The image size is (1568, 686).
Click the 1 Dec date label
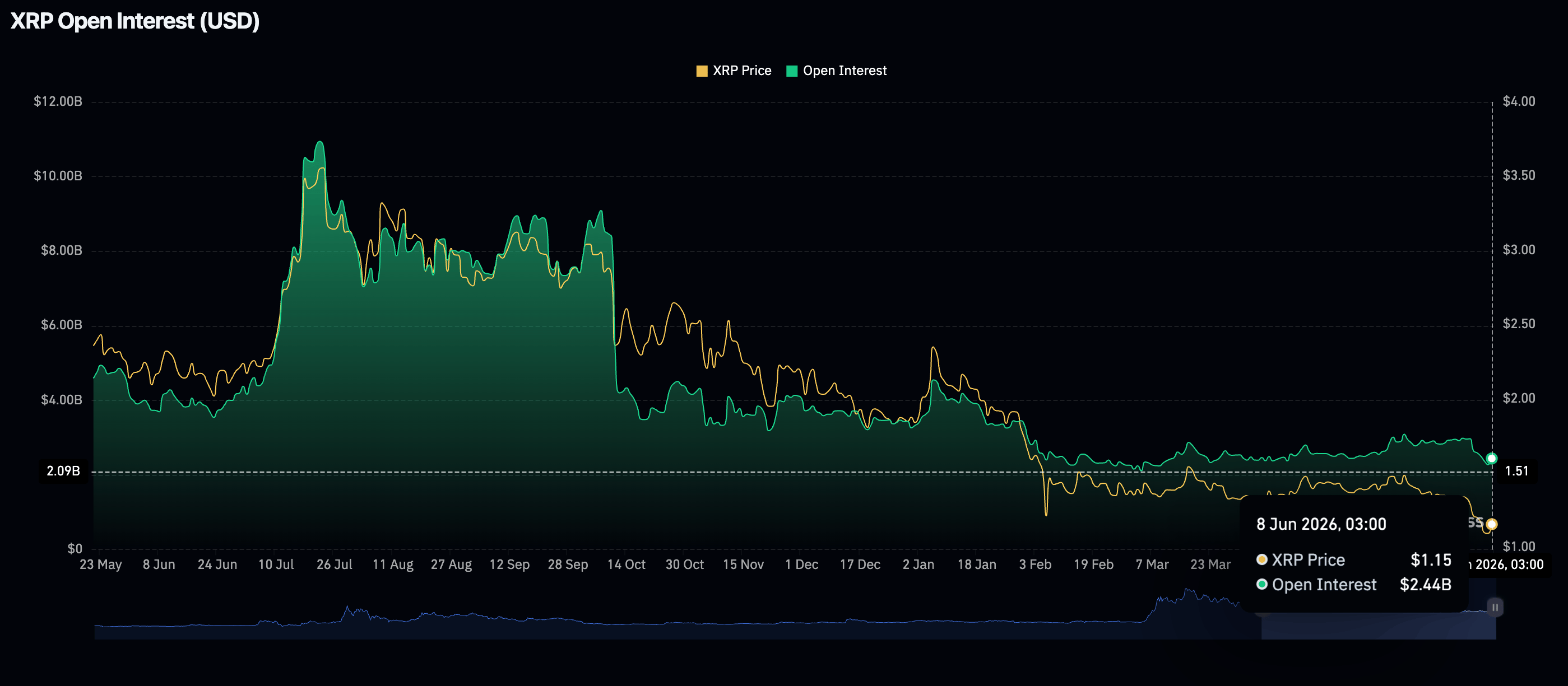[x=801, y=565]
